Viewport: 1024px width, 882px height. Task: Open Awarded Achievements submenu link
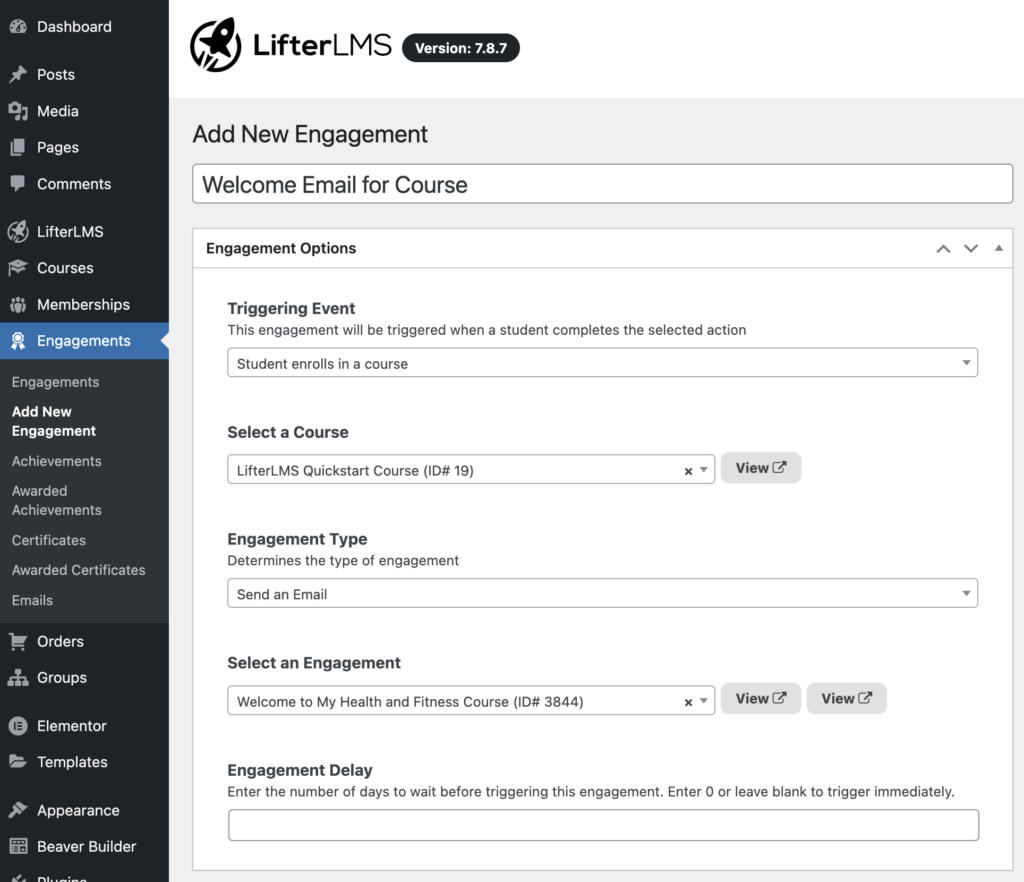click(57, 500)
